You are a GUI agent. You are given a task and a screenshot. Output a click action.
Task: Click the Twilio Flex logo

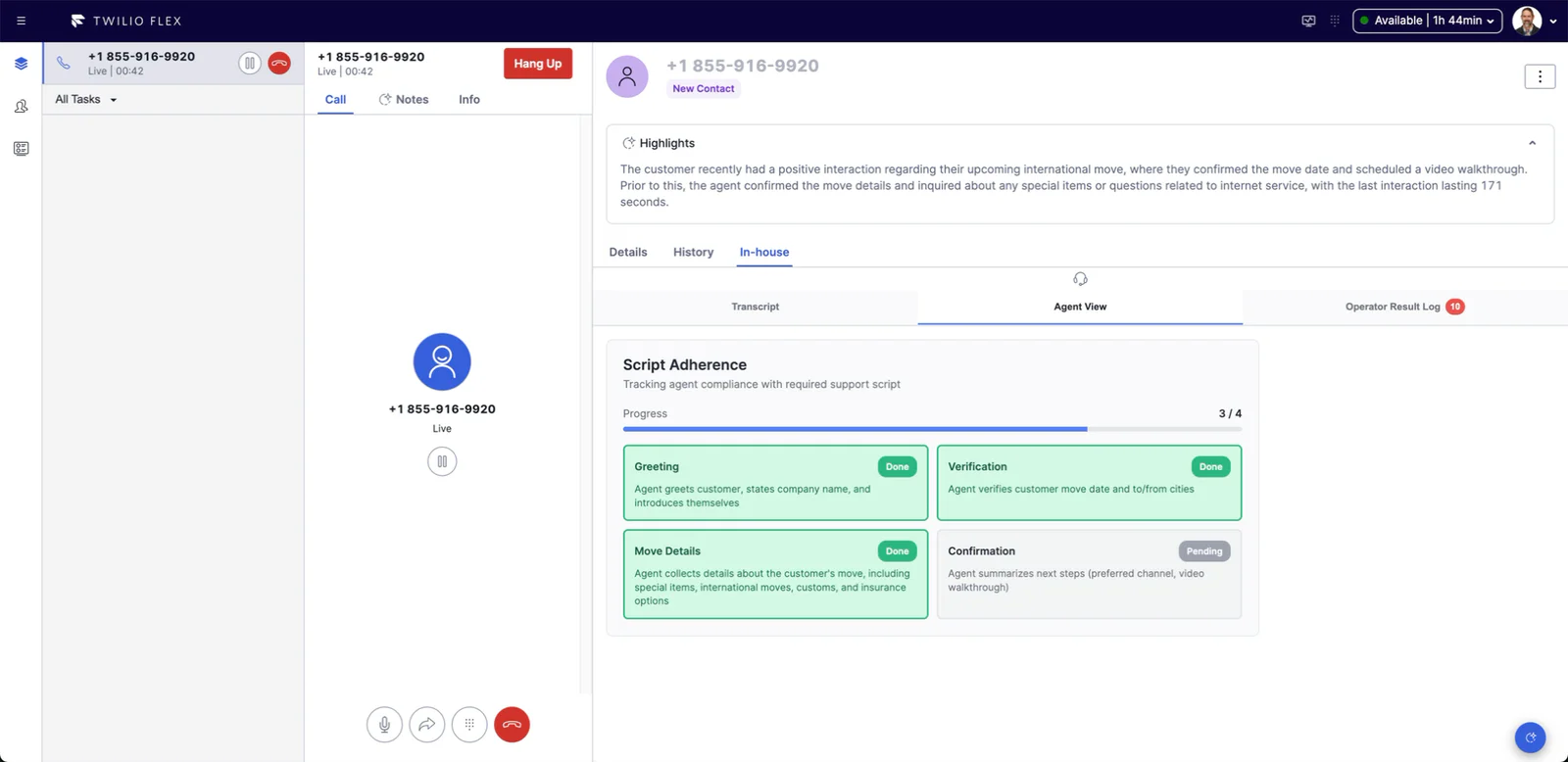(x=125, y=21)
